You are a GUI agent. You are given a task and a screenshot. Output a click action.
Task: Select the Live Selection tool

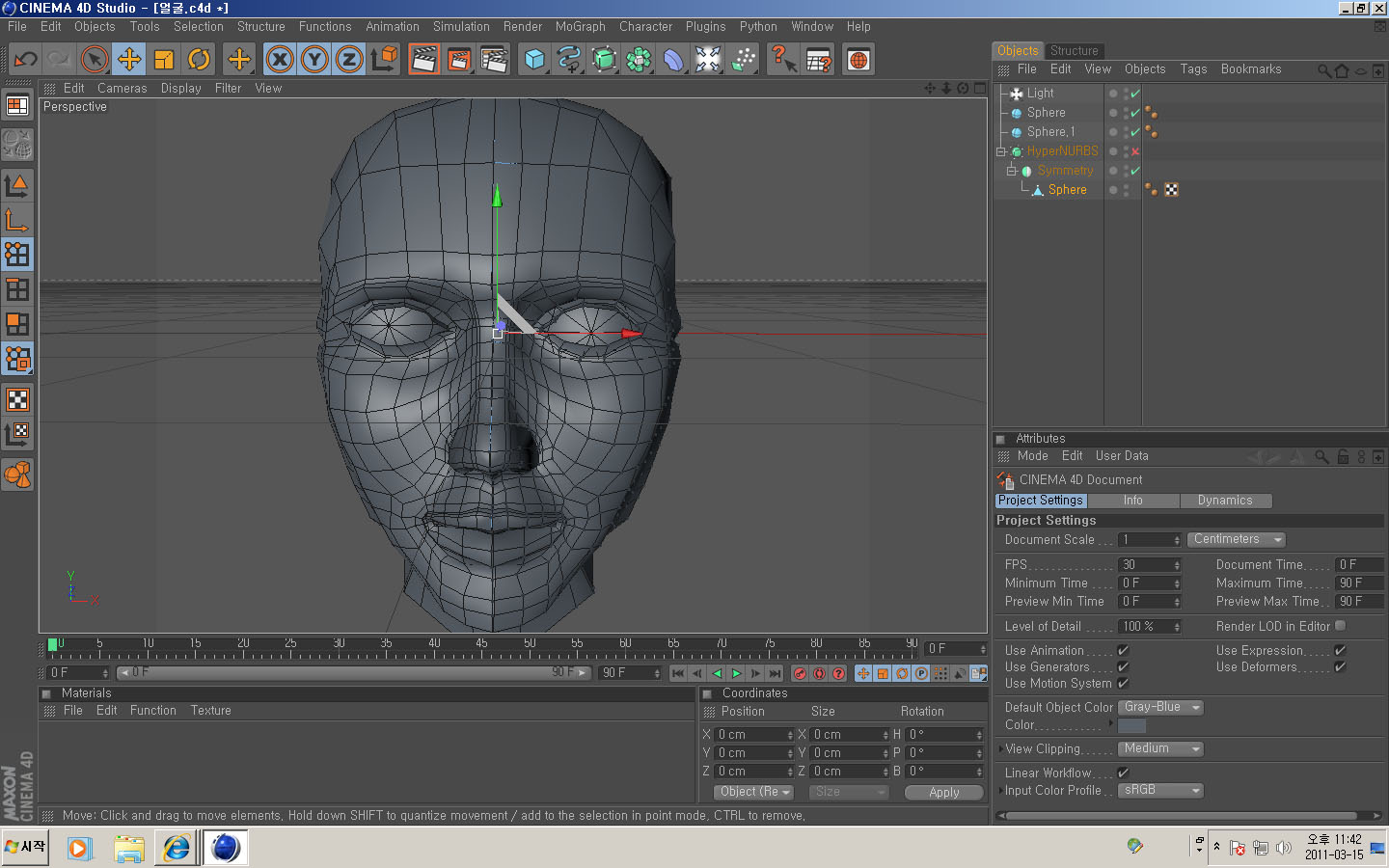tap(95, 60)
